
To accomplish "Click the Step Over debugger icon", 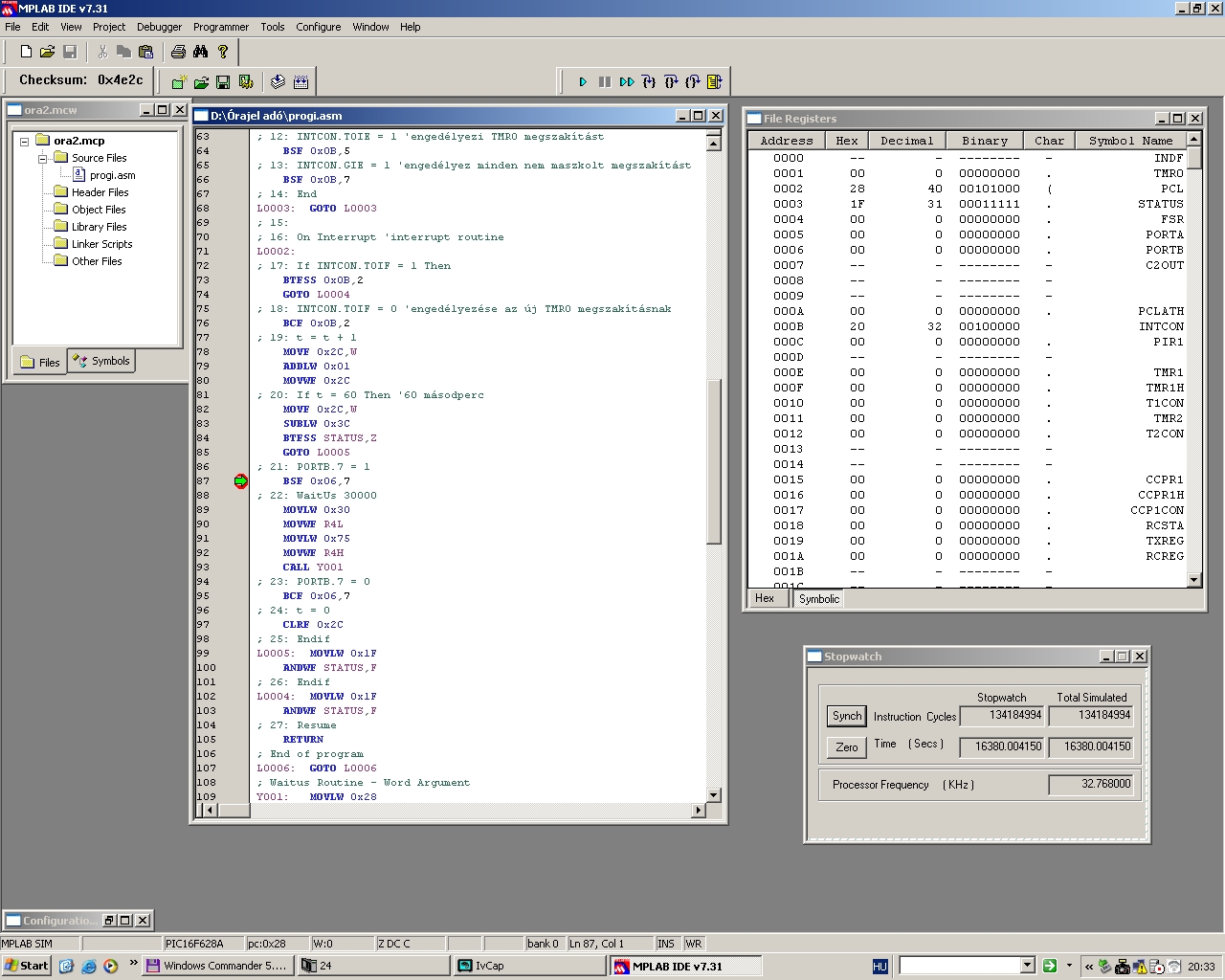I will tap(671, 82).
